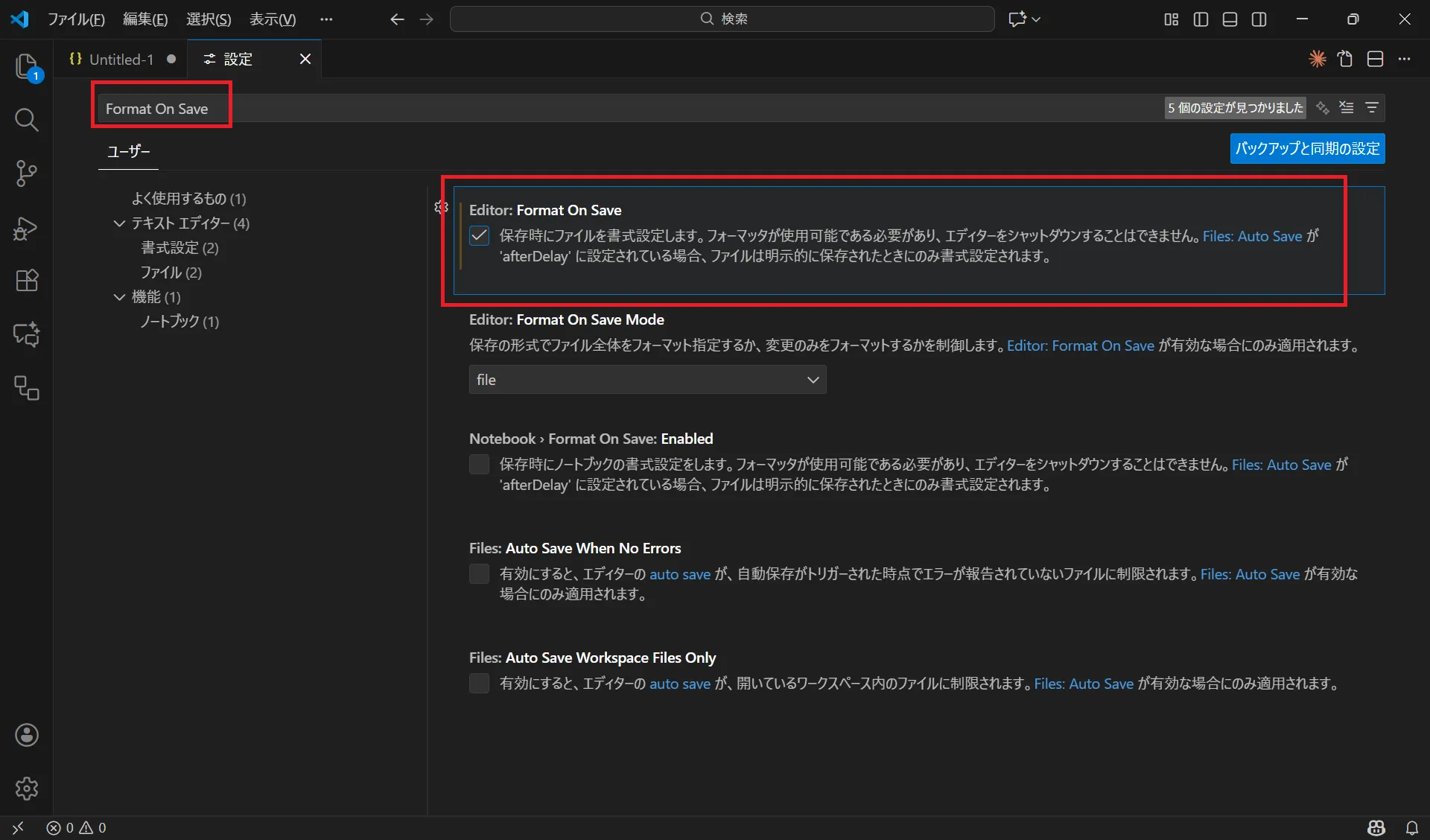Click the notifications bell in status bar
Image resolution: width=1430 pixels, height=840 pixels.
click(1411, 827)
